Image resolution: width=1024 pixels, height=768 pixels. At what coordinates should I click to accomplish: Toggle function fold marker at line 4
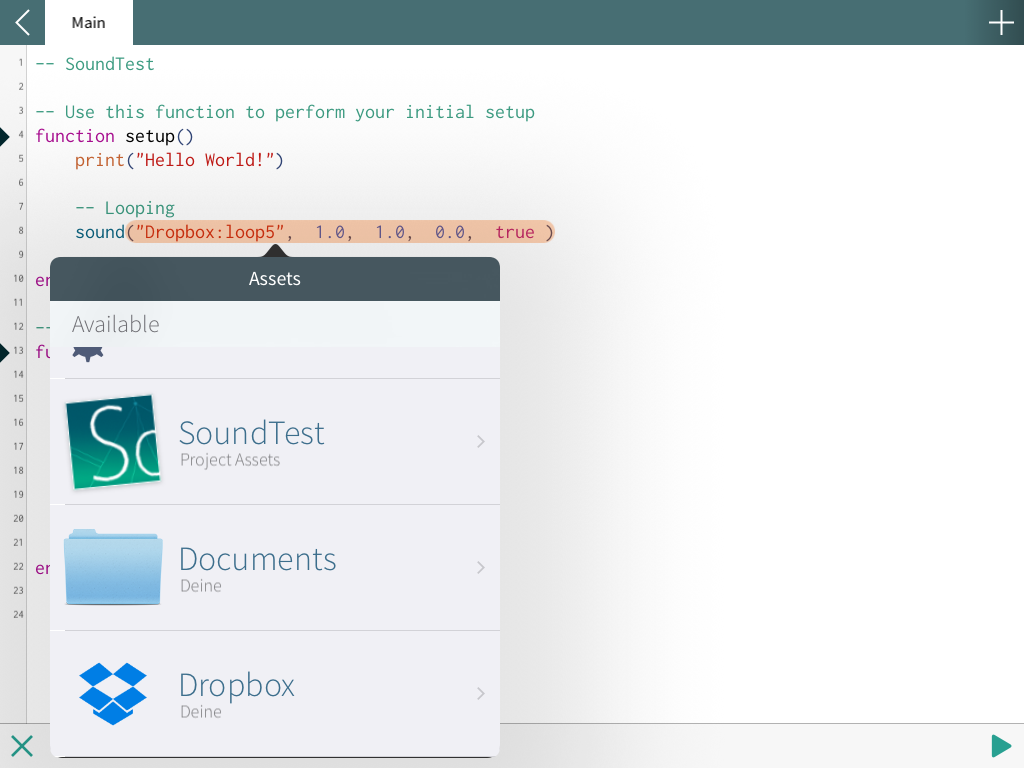[5, 136]
